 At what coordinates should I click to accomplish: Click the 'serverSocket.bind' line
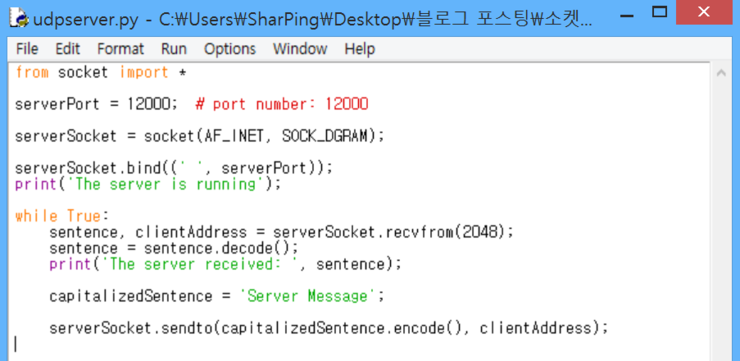coord(174,168)
